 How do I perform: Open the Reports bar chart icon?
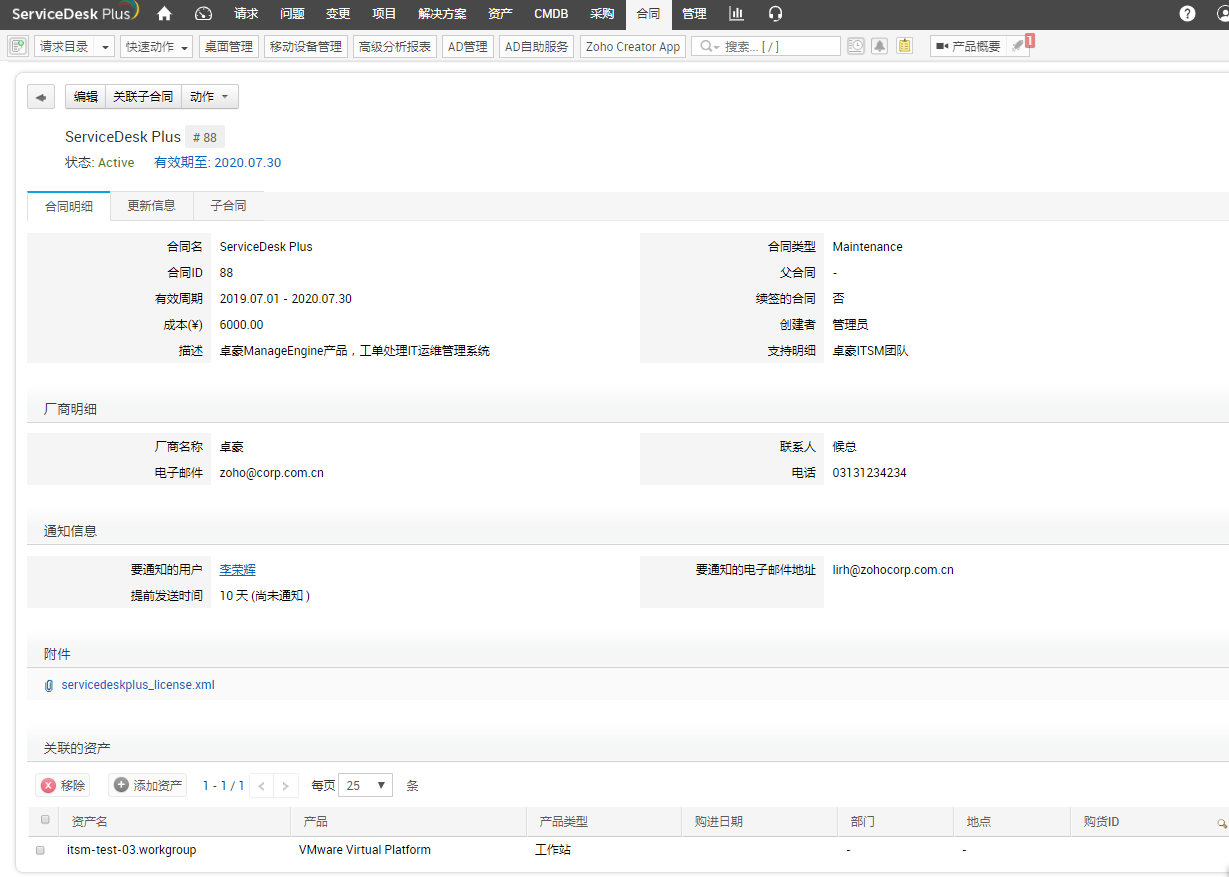tap(736, 14)
